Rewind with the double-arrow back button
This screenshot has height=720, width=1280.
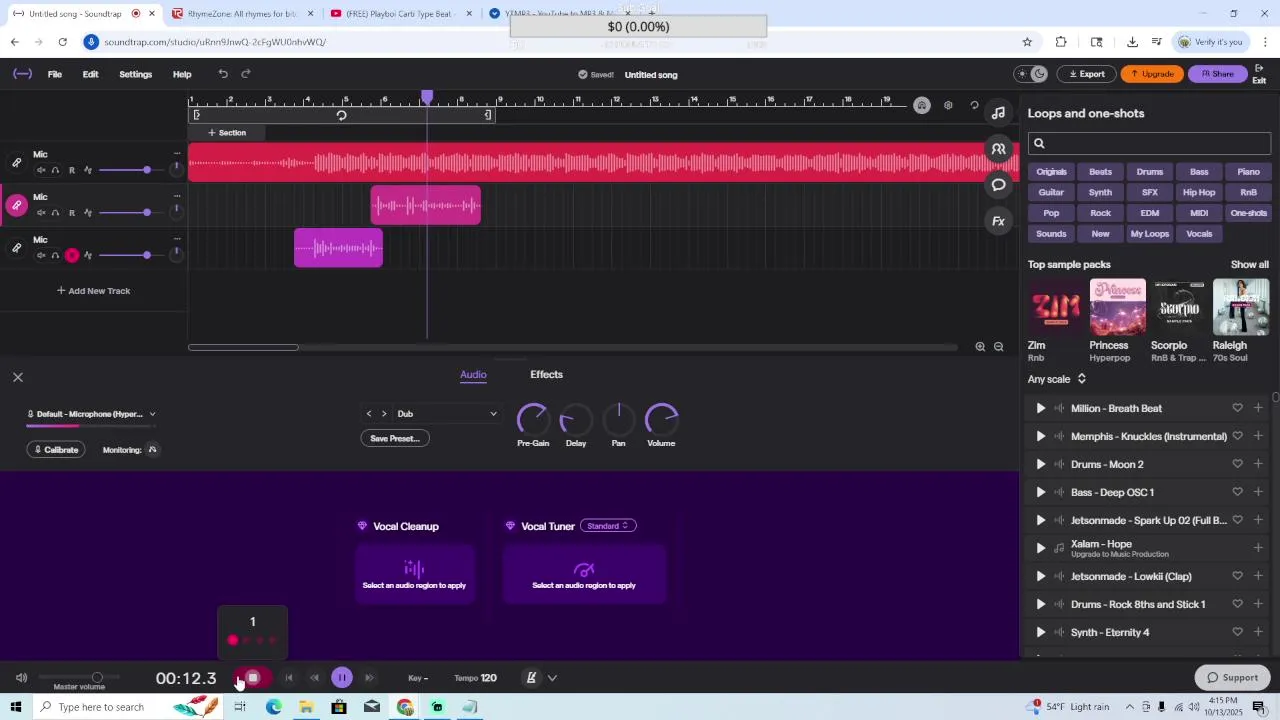tap(315, 678)
